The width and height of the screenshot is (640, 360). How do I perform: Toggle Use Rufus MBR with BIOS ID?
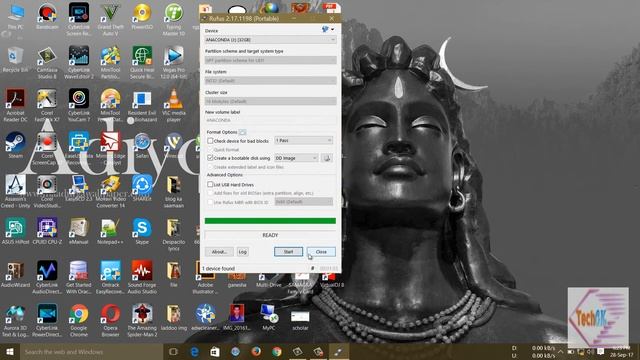point(210,202)
